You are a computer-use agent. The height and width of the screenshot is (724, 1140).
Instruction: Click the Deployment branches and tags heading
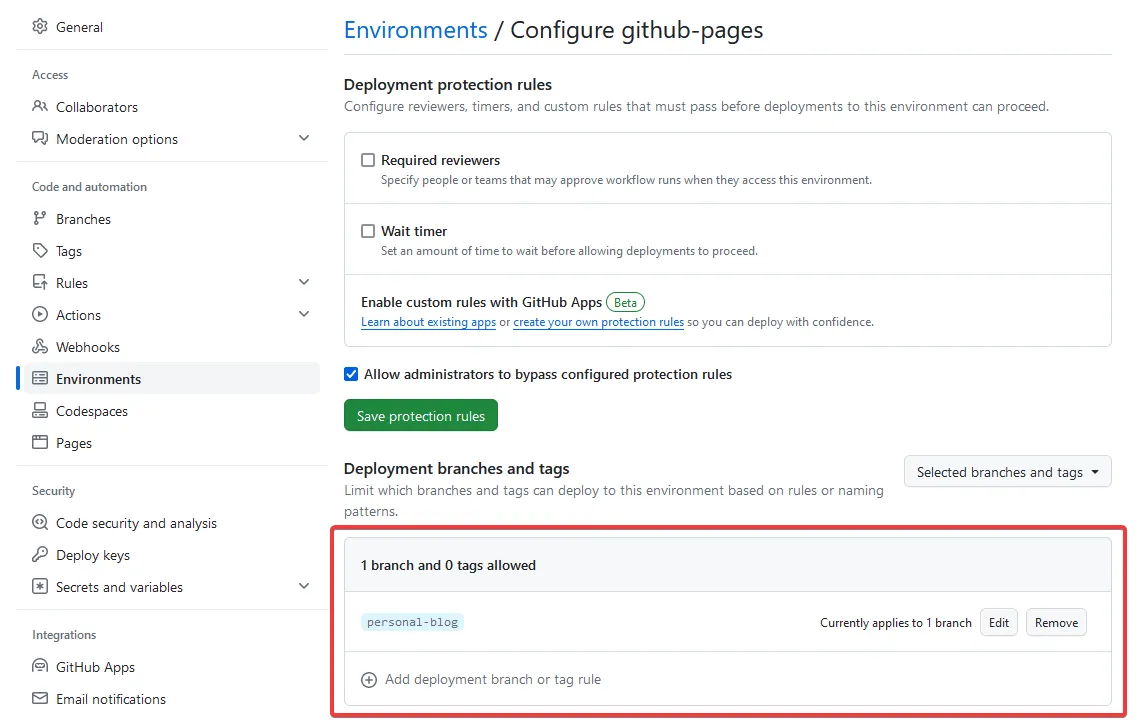point(457,469)
